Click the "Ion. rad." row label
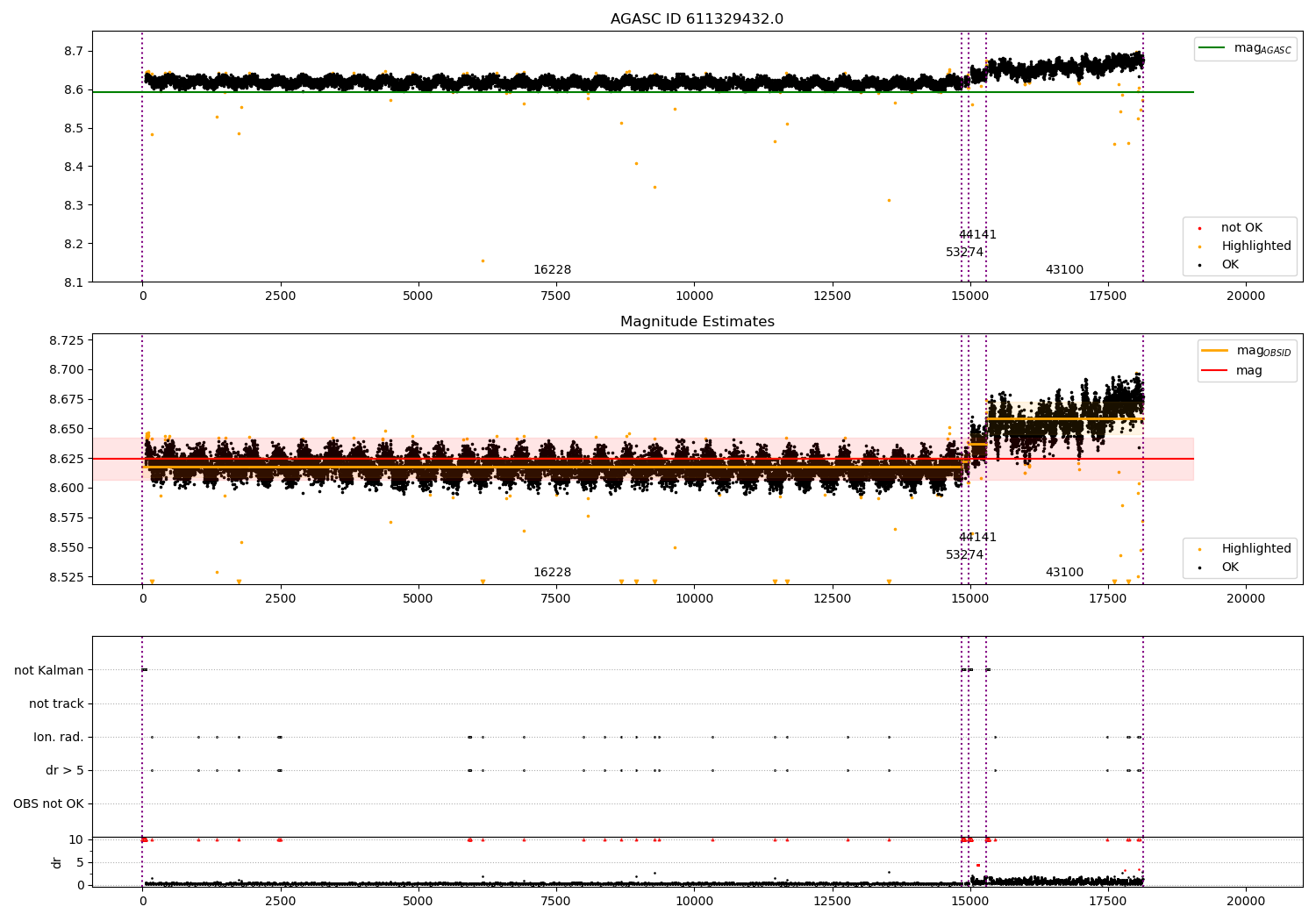The image size is (1316, 921). coord(59,738)
